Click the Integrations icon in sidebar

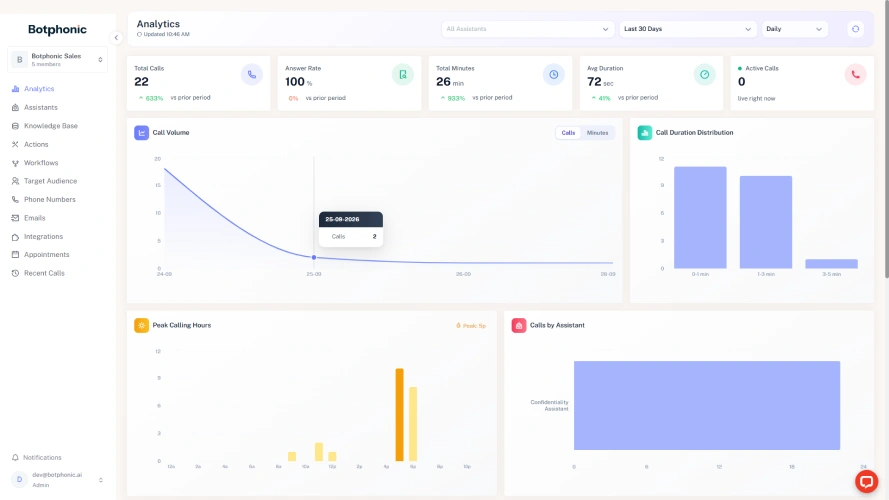[x=15, y=236]
